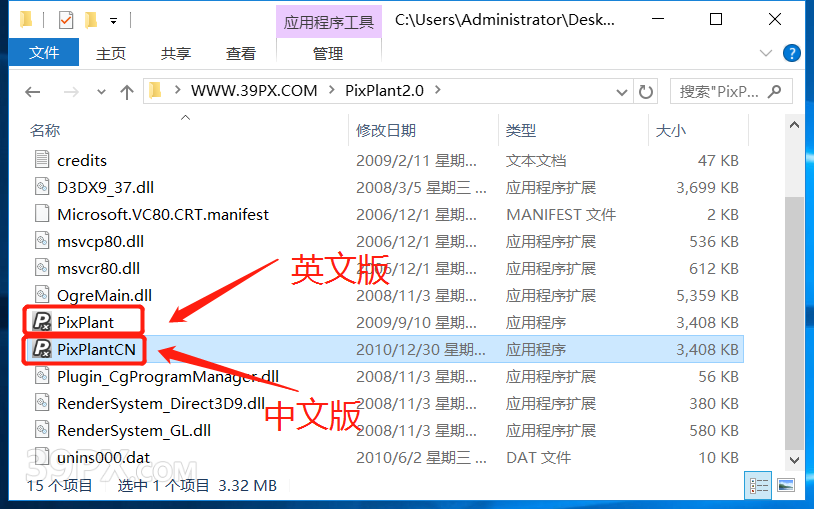The height and width of the screenshot is (509, 814).
Task: Click the vertical scrollbar down arrow
Action: 794,459
